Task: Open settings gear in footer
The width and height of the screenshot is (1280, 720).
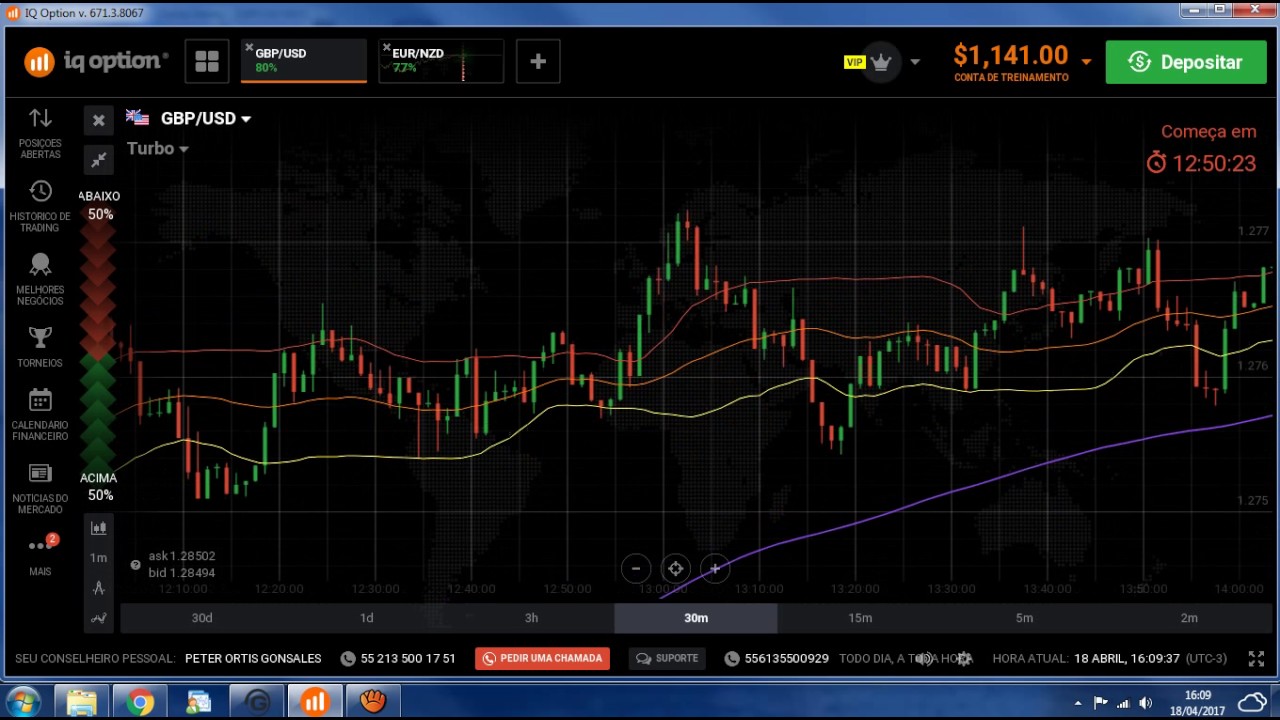Action: coord(964,659)
